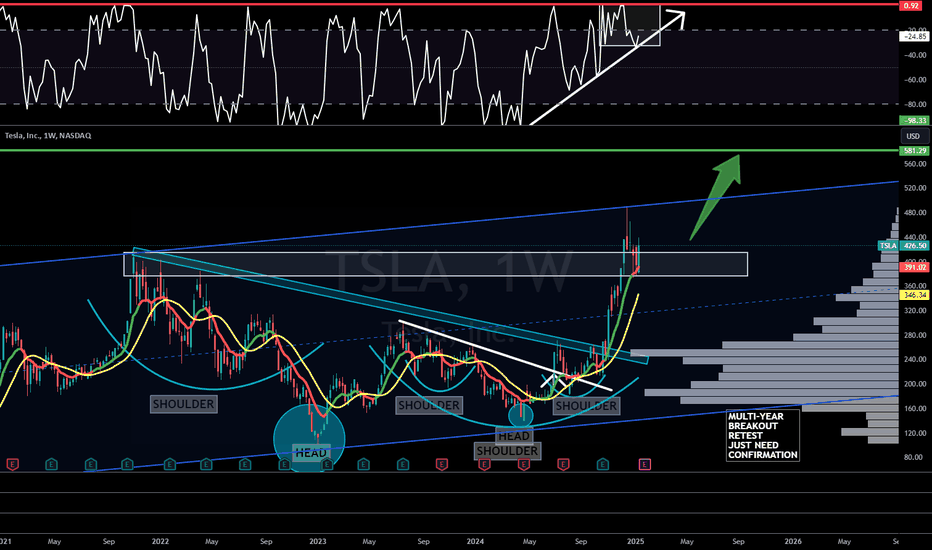This screenshot has width=932, height=550.
Task: Click the 2025 label on the time axis
Action: tap(635, 541)
